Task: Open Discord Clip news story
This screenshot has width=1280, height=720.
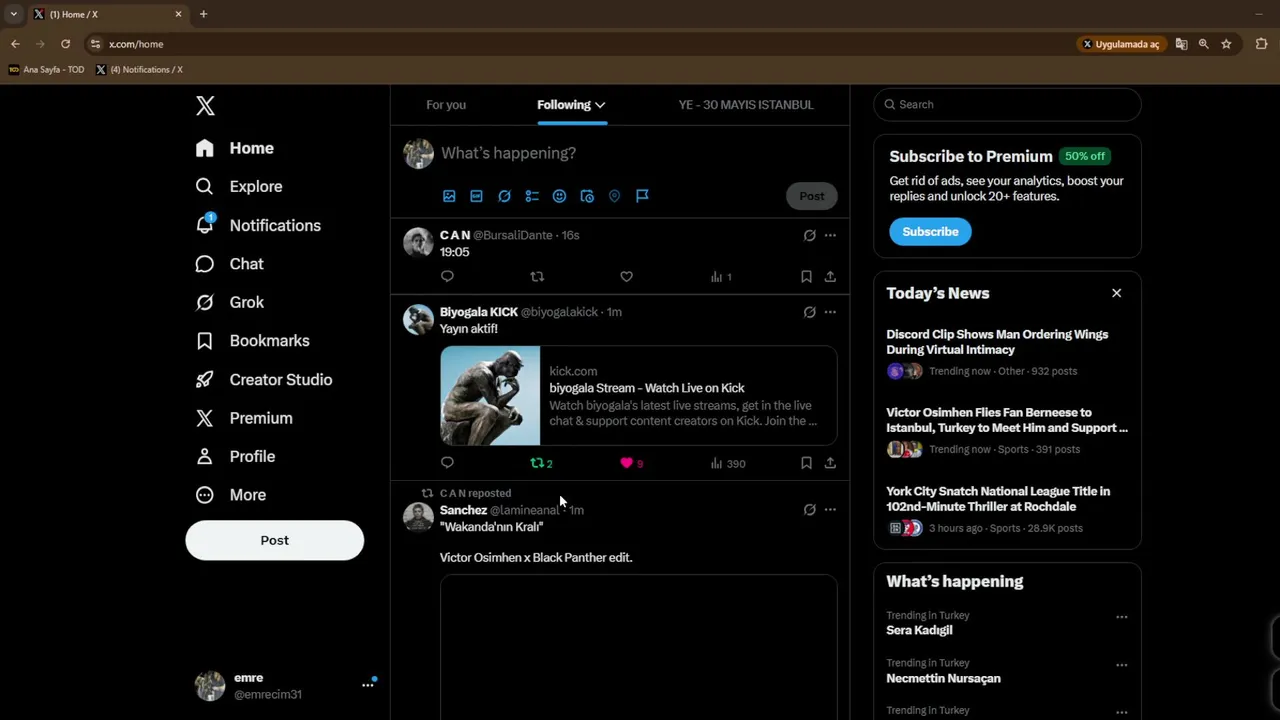Action: click(x=1007, y=353)
